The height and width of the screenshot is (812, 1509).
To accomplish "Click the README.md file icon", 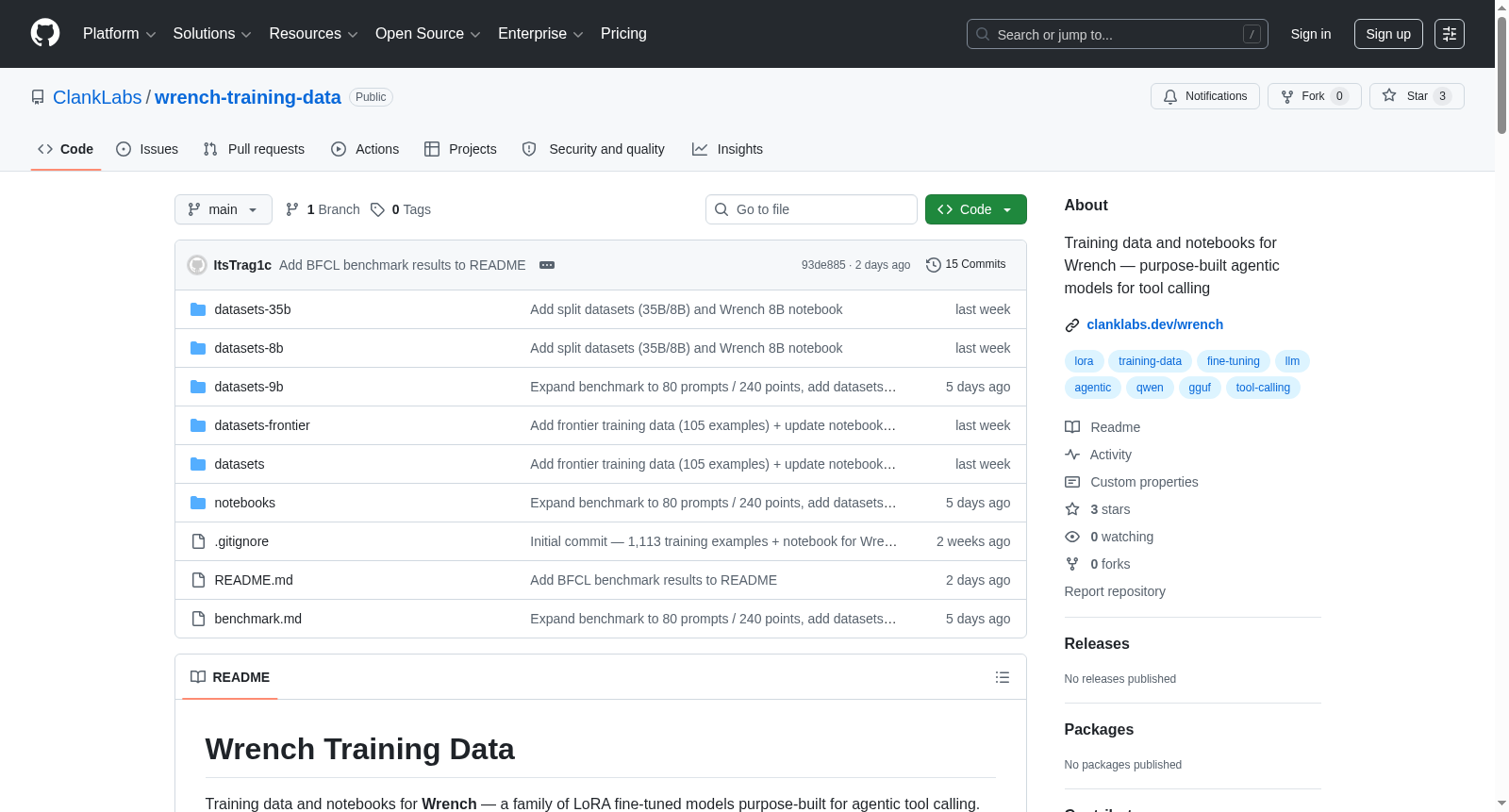I will [198, 580].
